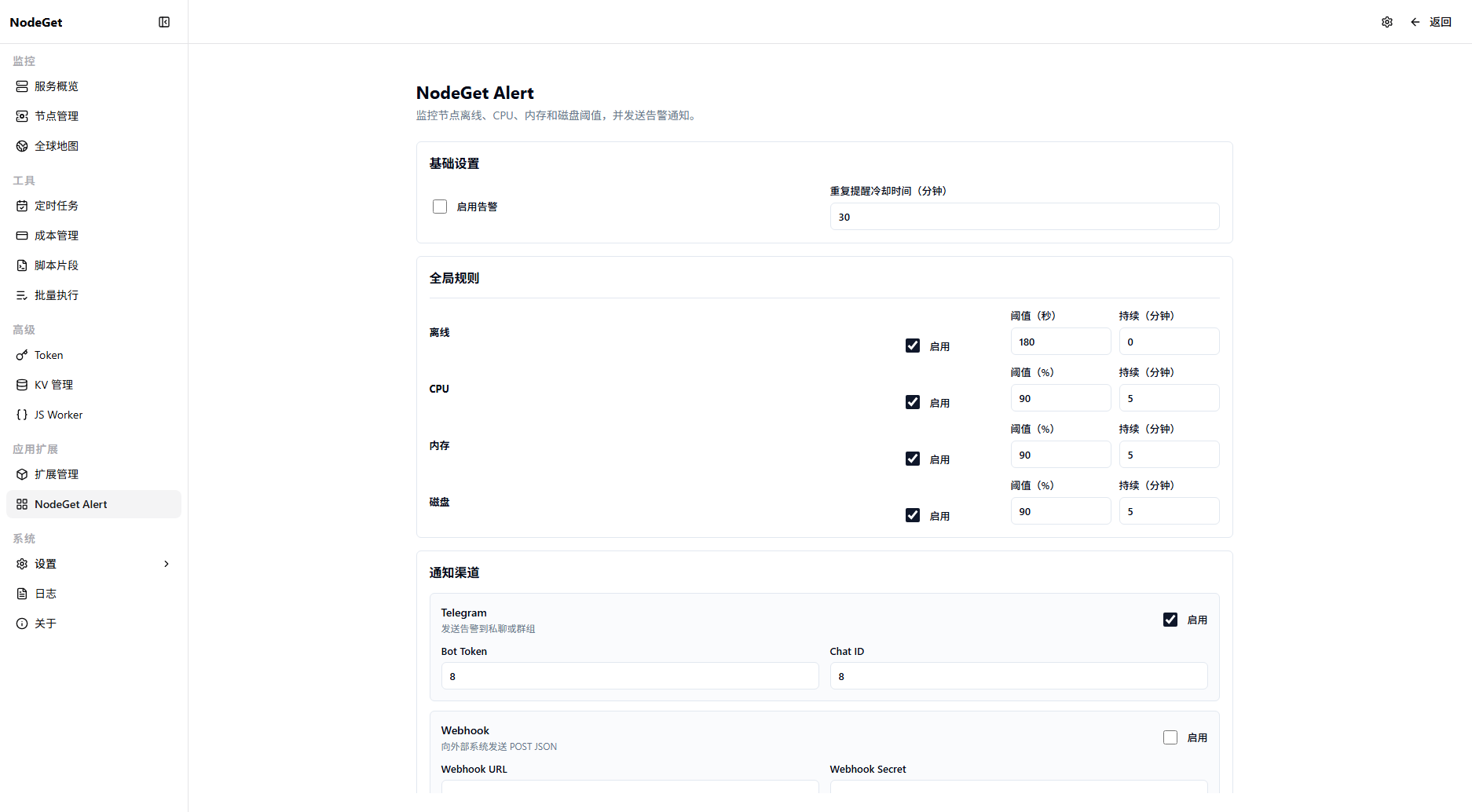
Task: Enable the 启用告警 checkbox
Action: tap(440, 207)
